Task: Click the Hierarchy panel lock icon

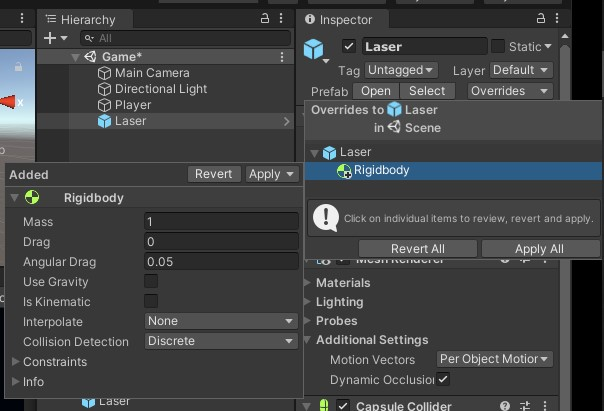Action: (x=265, y=18)
